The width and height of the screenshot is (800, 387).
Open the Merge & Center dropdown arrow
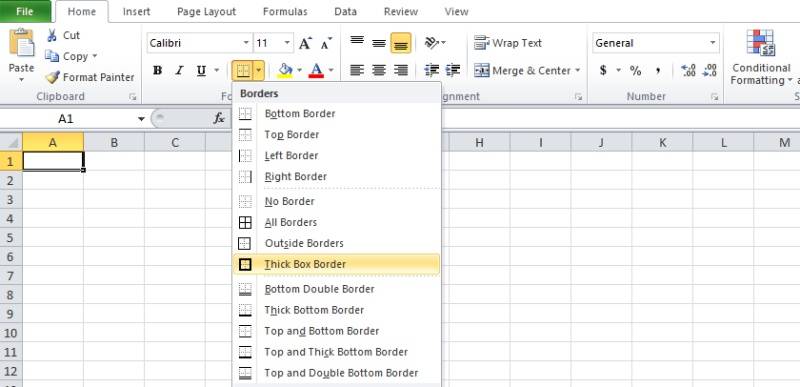[578, 70]
